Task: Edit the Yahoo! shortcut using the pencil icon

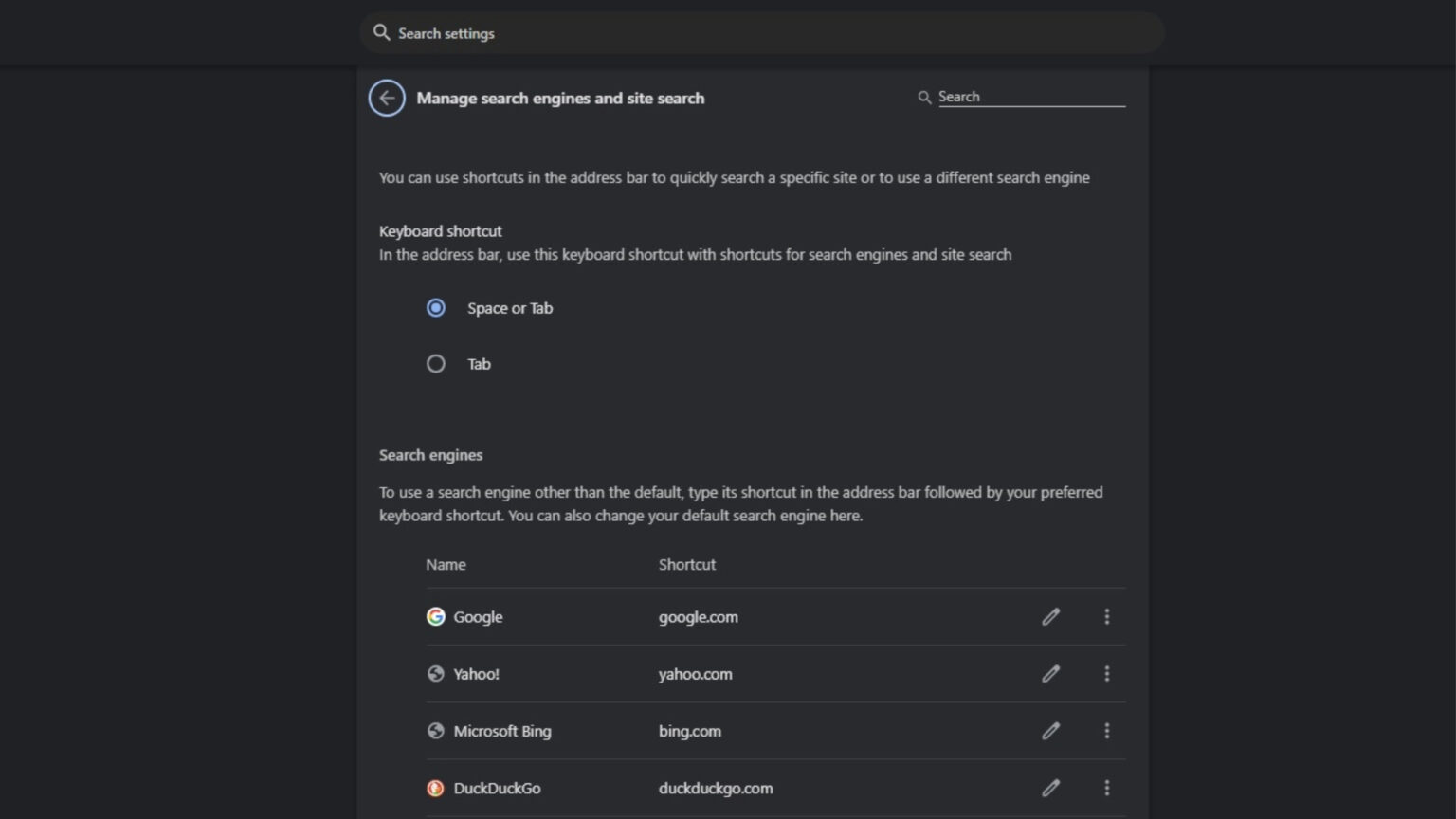Action: [1051, 673]
